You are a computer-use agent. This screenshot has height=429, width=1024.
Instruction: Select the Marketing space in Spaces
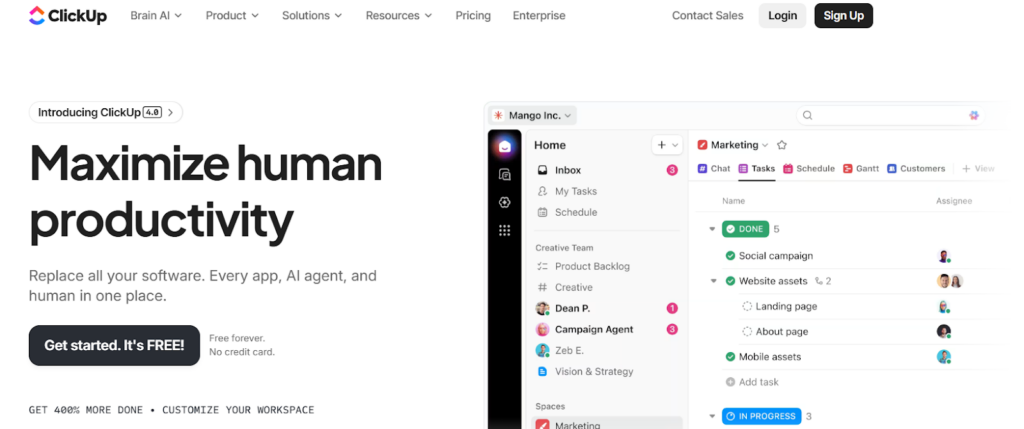[607, 424]
